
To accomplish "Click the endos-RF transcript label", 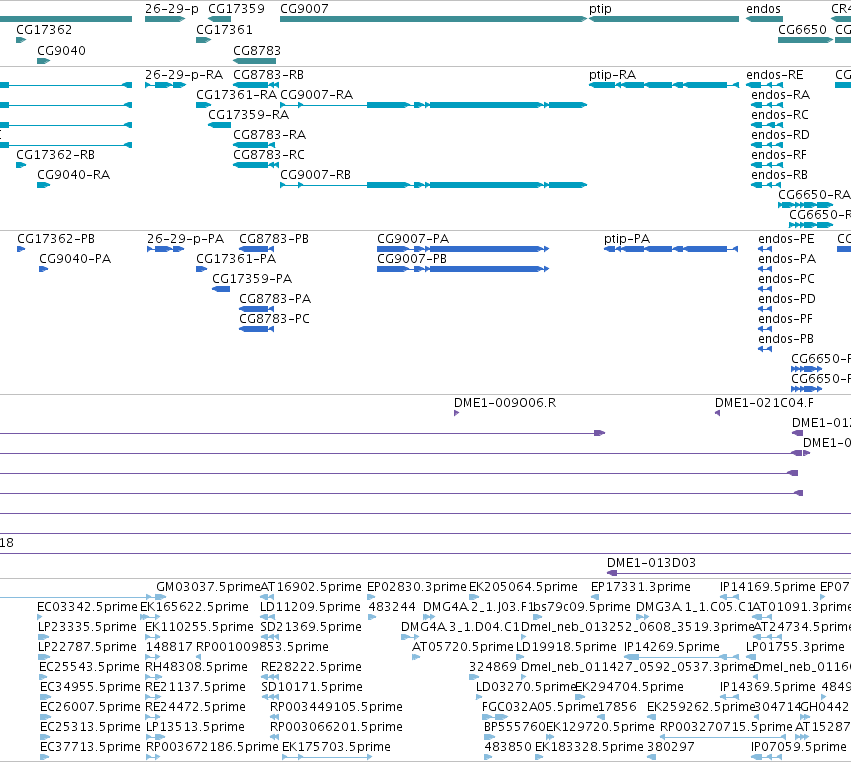I will [779, 155].
